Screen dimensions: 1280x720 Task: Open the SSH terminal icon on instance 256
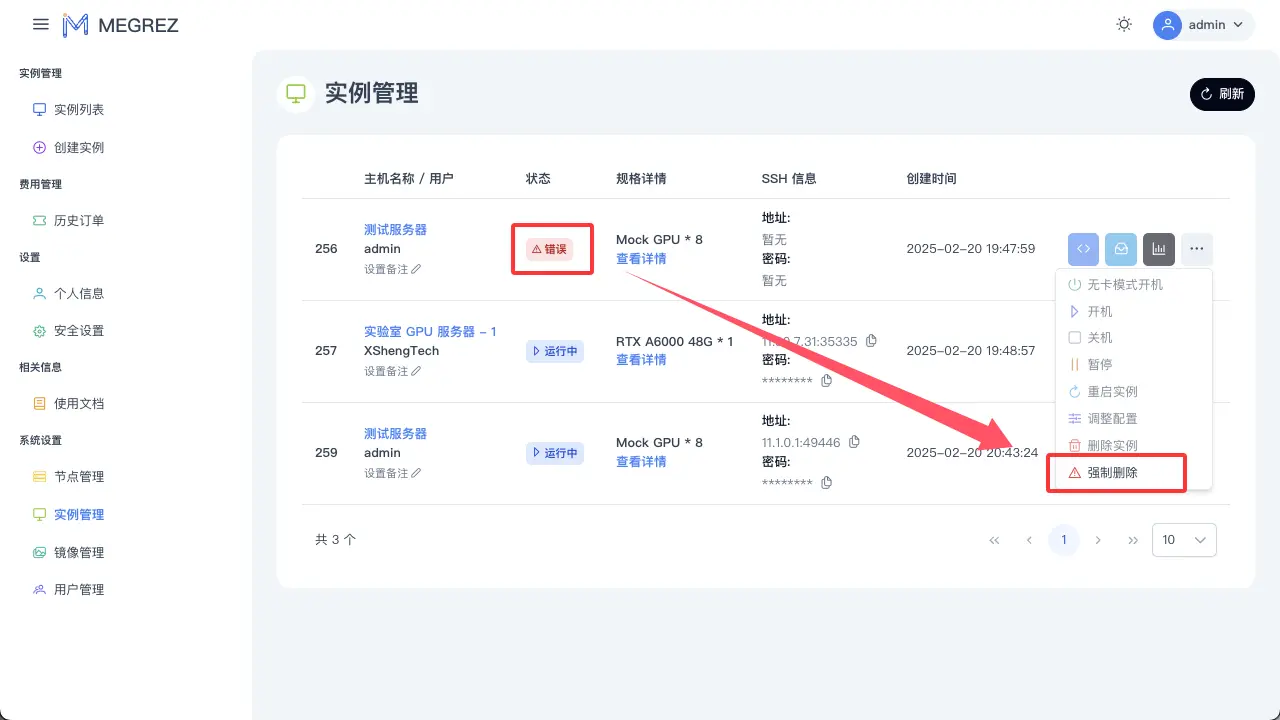[x=1083, y=248]
